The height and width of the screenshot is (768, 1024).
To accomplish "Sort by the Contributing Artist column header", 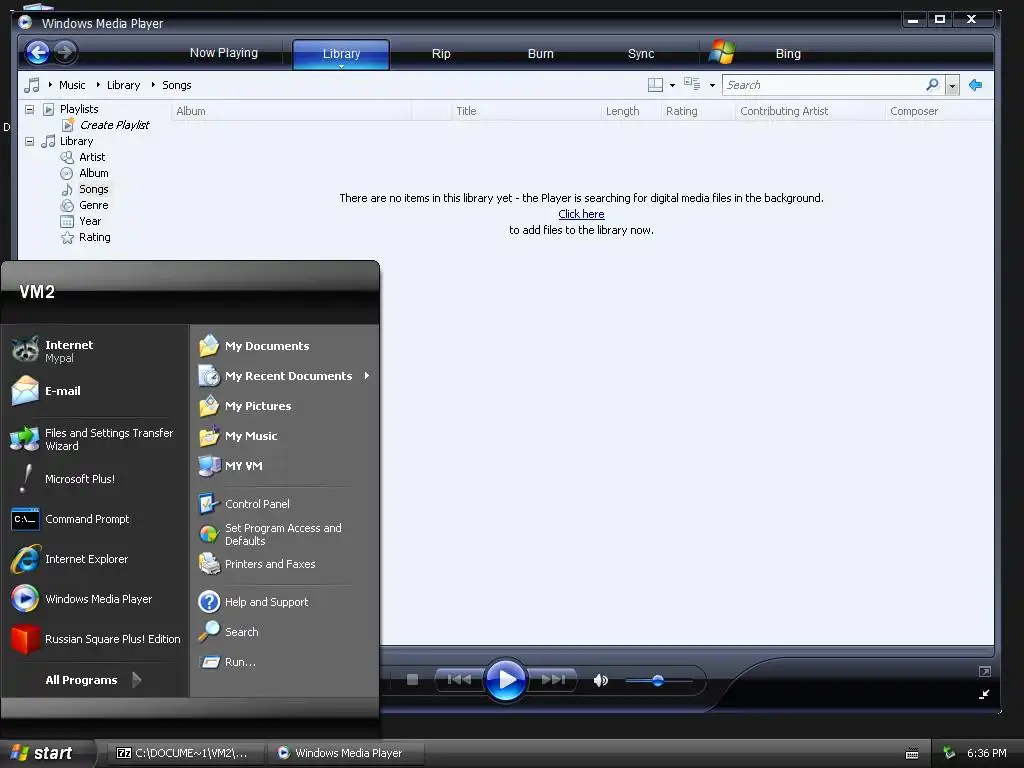I will point(810,111).
